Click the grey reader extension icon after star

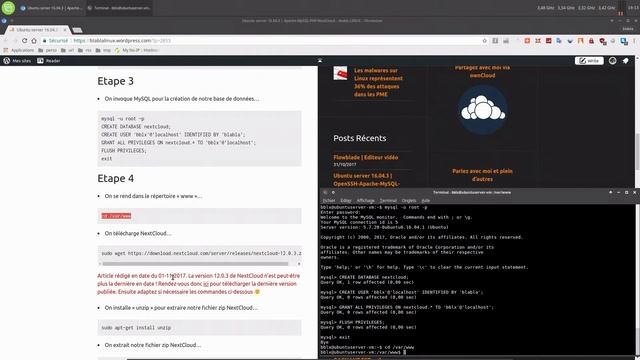(495, 41)
